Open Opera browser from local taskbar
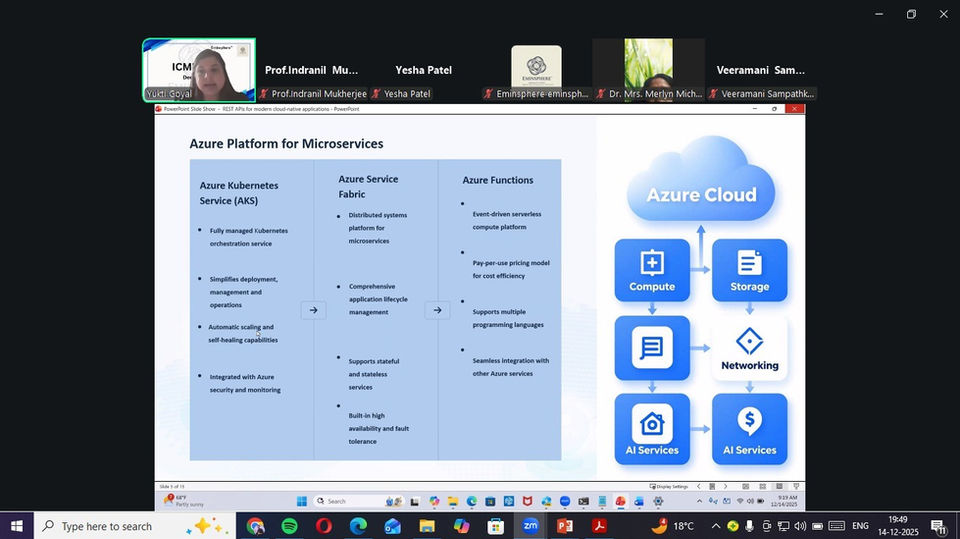The image size is (960, 539). [324, 526]
